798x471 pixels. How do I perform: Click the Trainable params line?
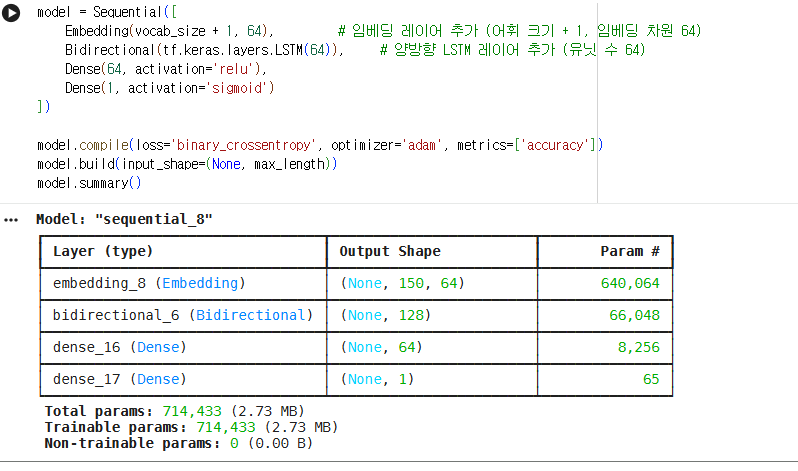tap(191, 427)
